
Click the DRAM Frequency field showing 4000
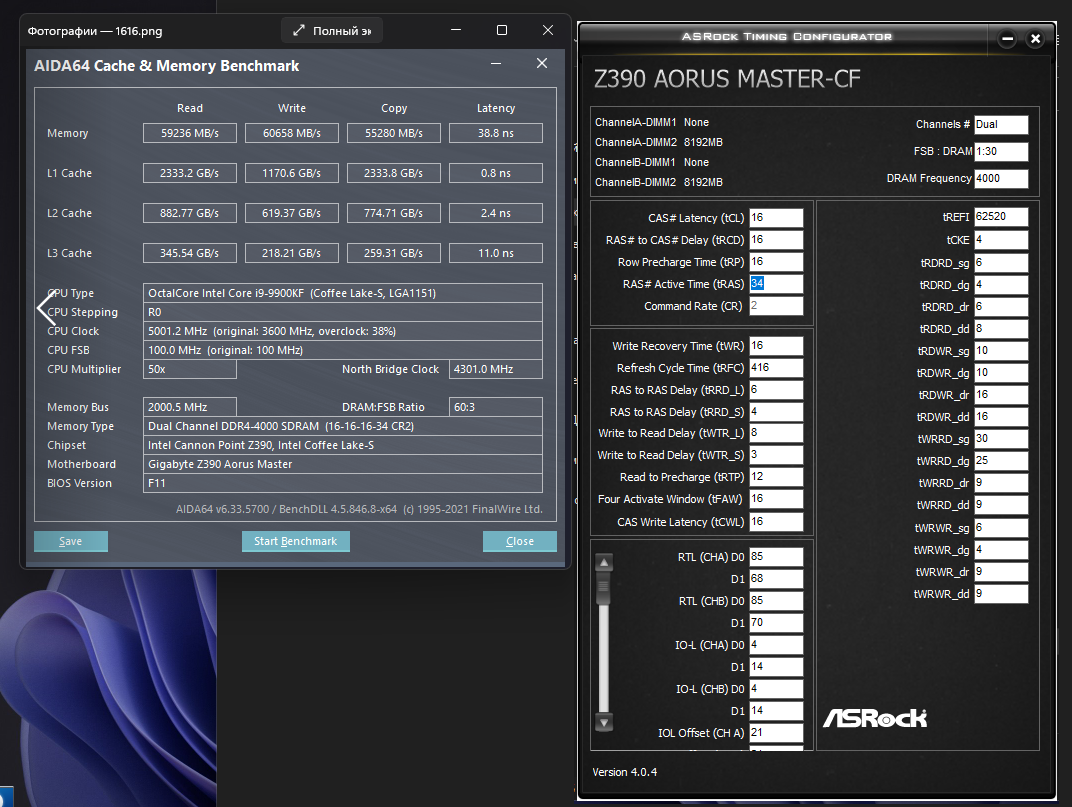coord(1001,178)
